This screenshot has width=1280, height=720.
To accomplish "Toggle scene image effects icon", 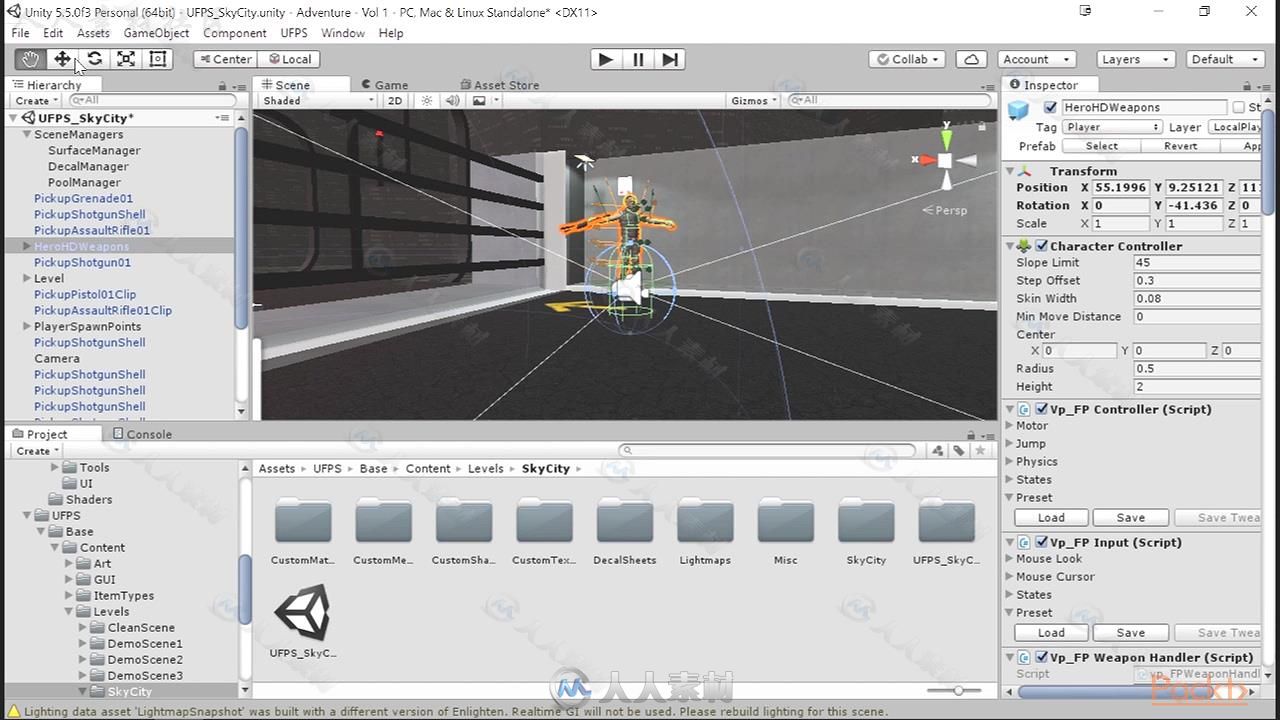I will pyautogui.click(x=480, y=100).
